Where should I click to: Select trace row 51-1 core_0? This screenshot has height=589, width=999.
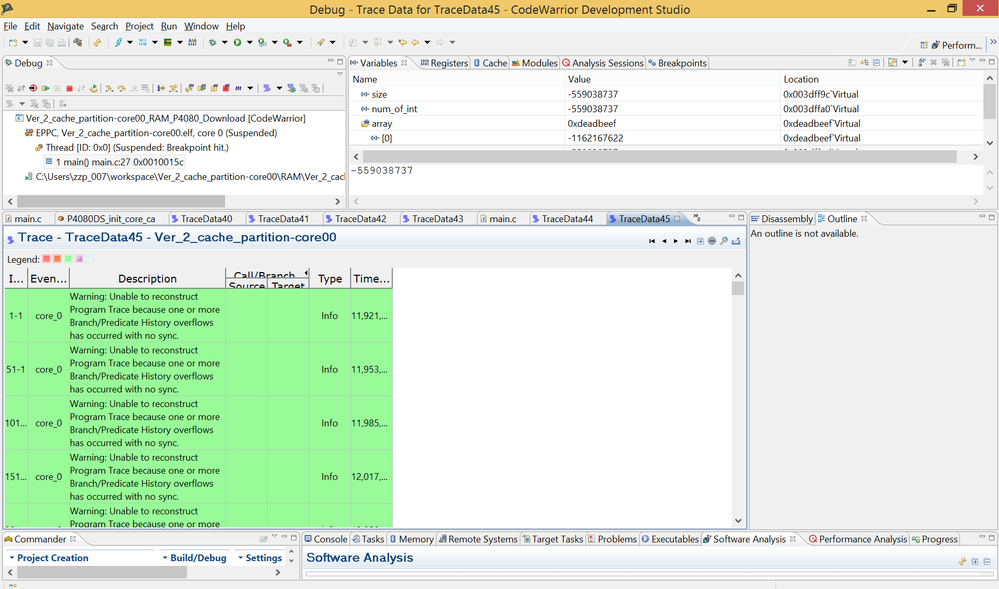click(x=198, y=370)
